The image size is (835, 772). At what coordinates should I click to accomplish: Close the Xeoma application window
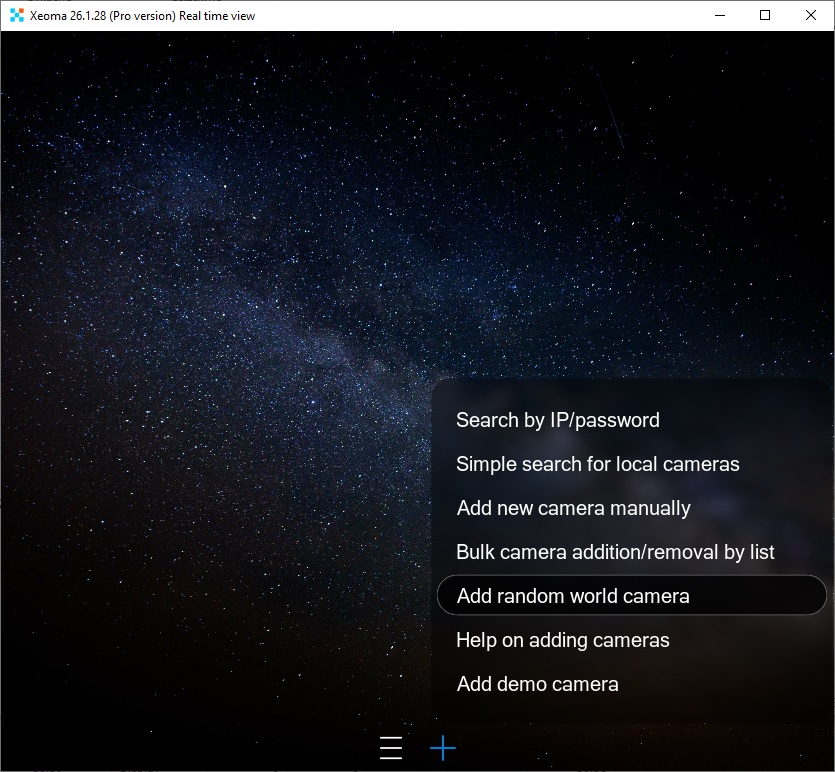tap(811, 15)
